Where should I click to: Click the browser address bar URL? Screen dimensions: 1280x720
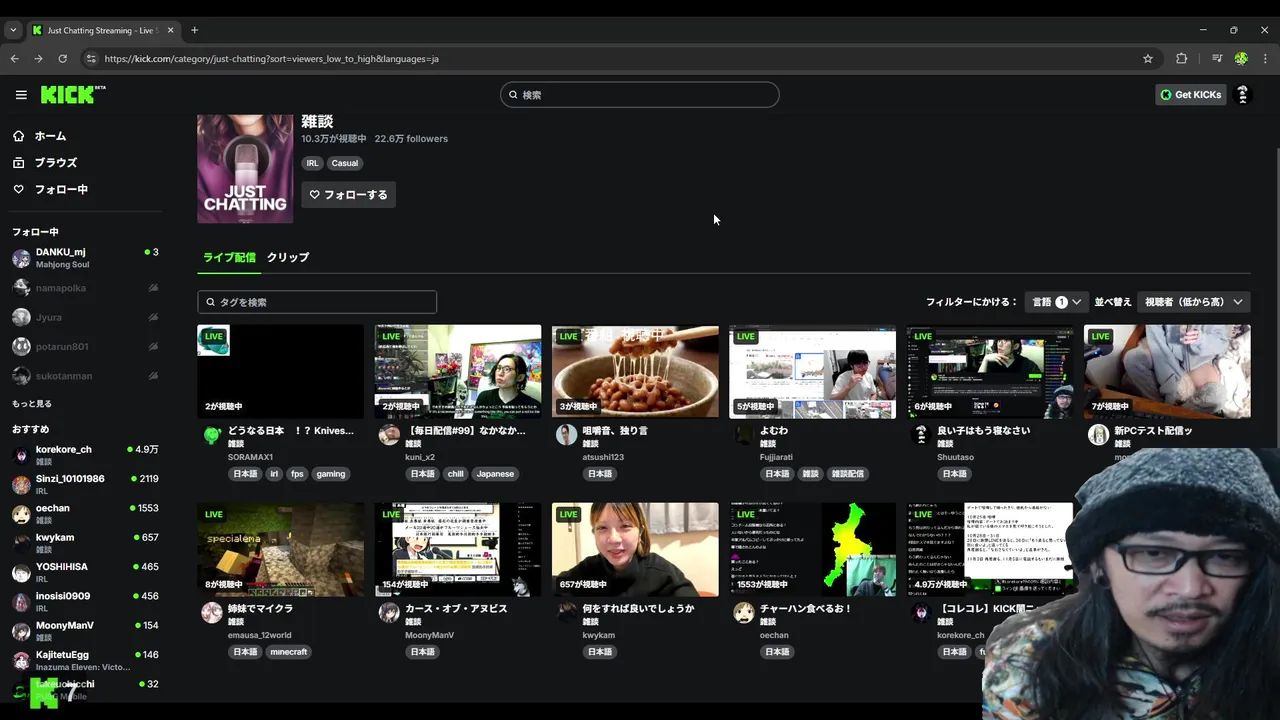271,59
